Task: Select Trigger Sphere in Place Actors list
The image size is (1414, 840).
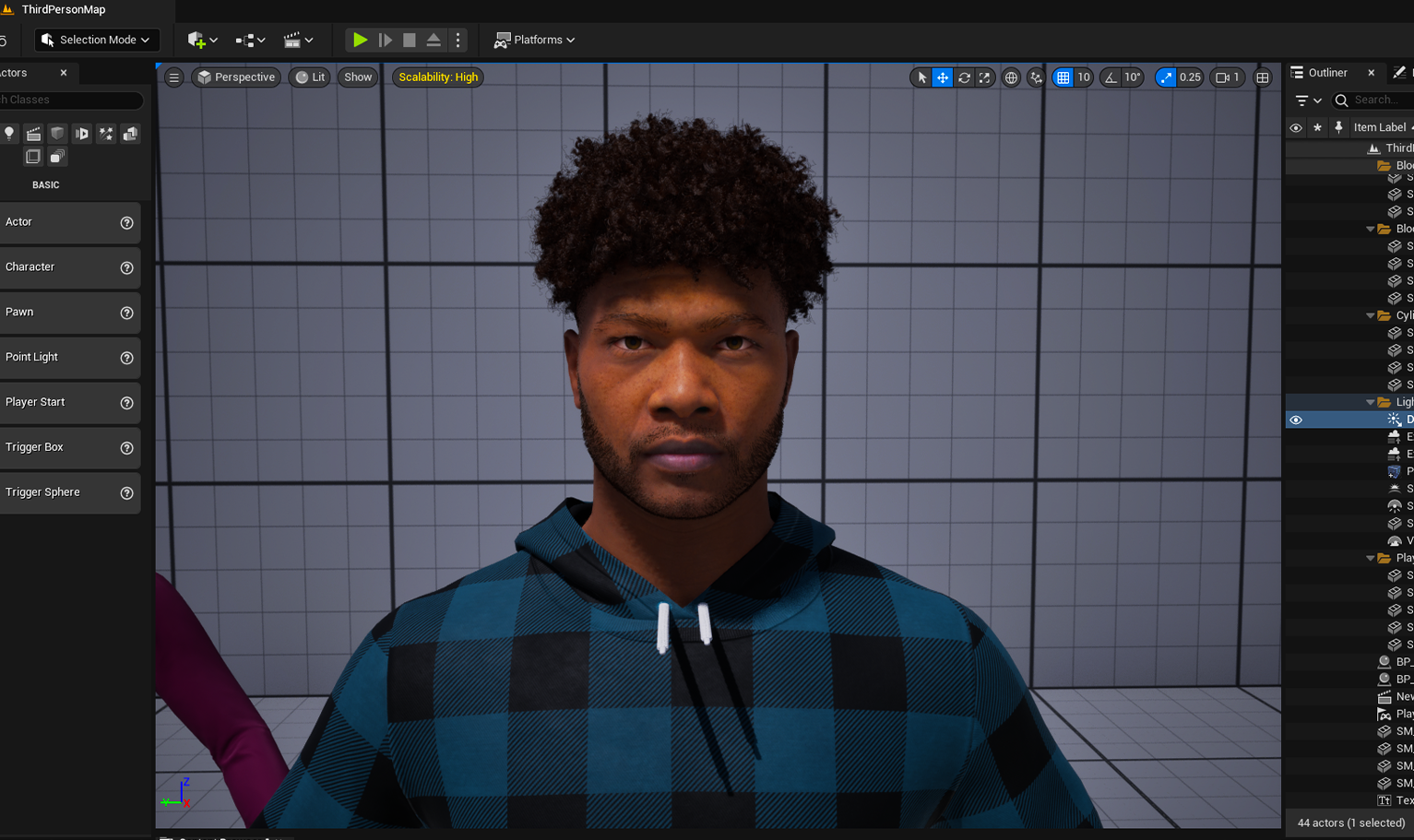Action: (70, 493)
